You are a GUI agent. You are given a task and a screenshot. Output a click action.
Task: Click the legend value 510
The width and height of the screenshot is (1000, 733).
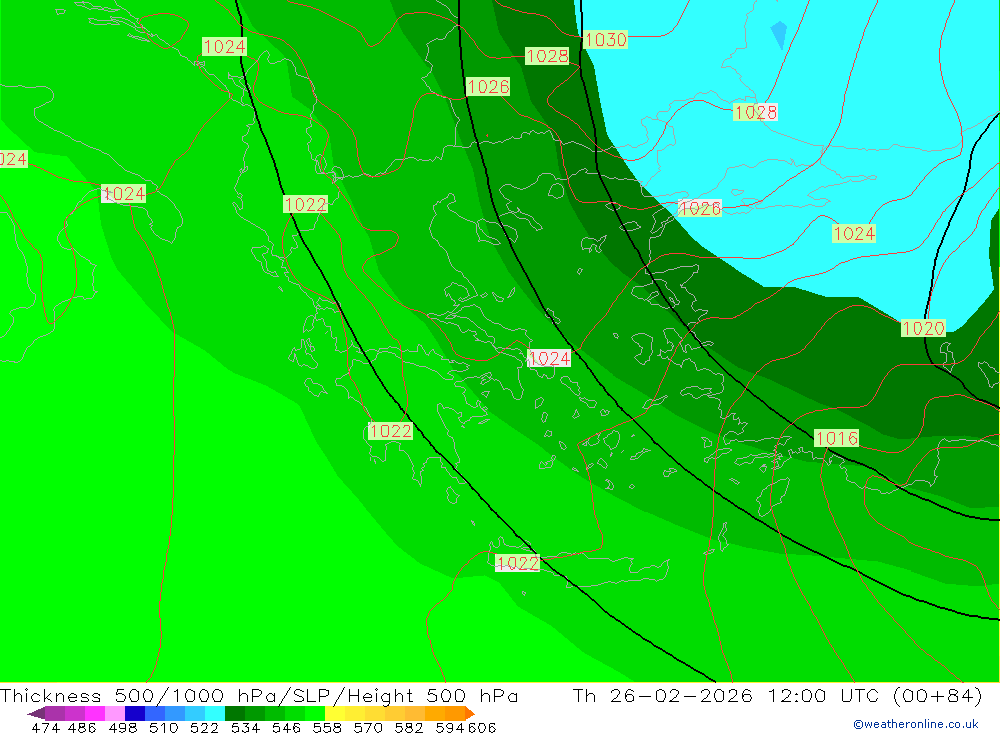[164, 727]
